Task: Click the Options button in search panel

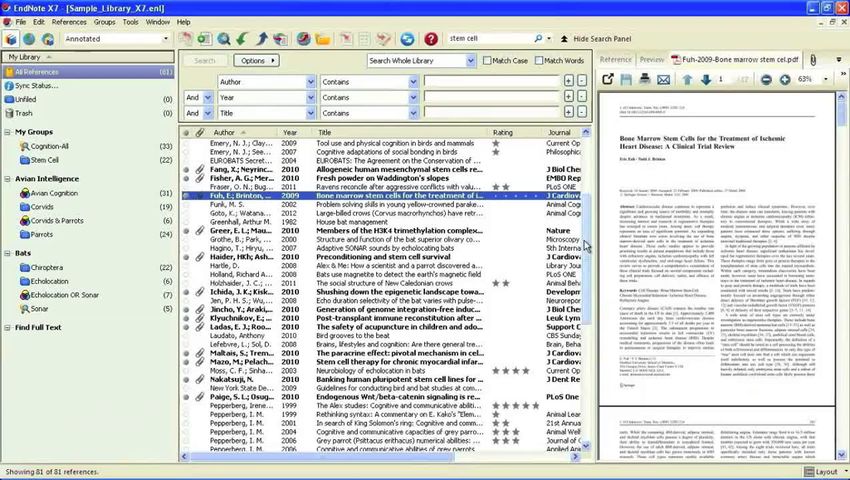Action: [x=256, y=61]
